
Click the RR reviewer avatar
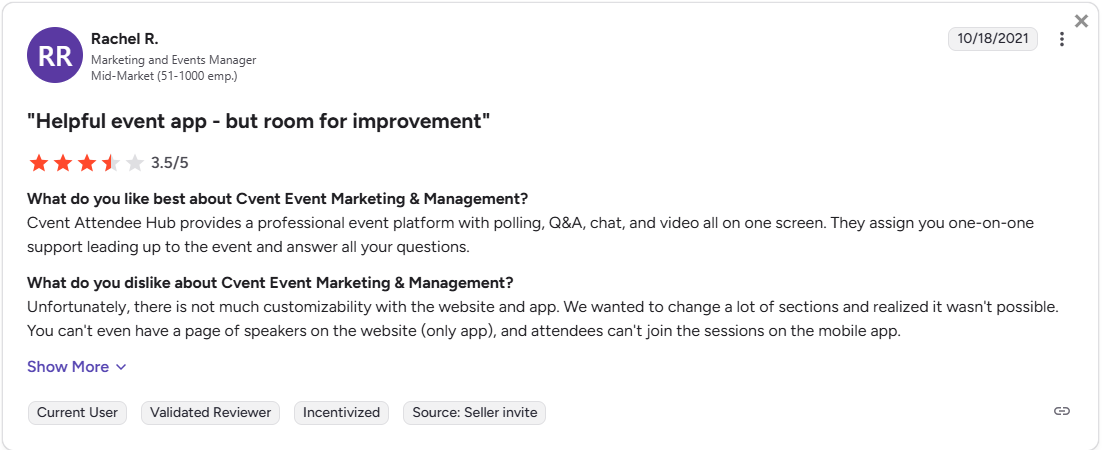pos(55,56)
